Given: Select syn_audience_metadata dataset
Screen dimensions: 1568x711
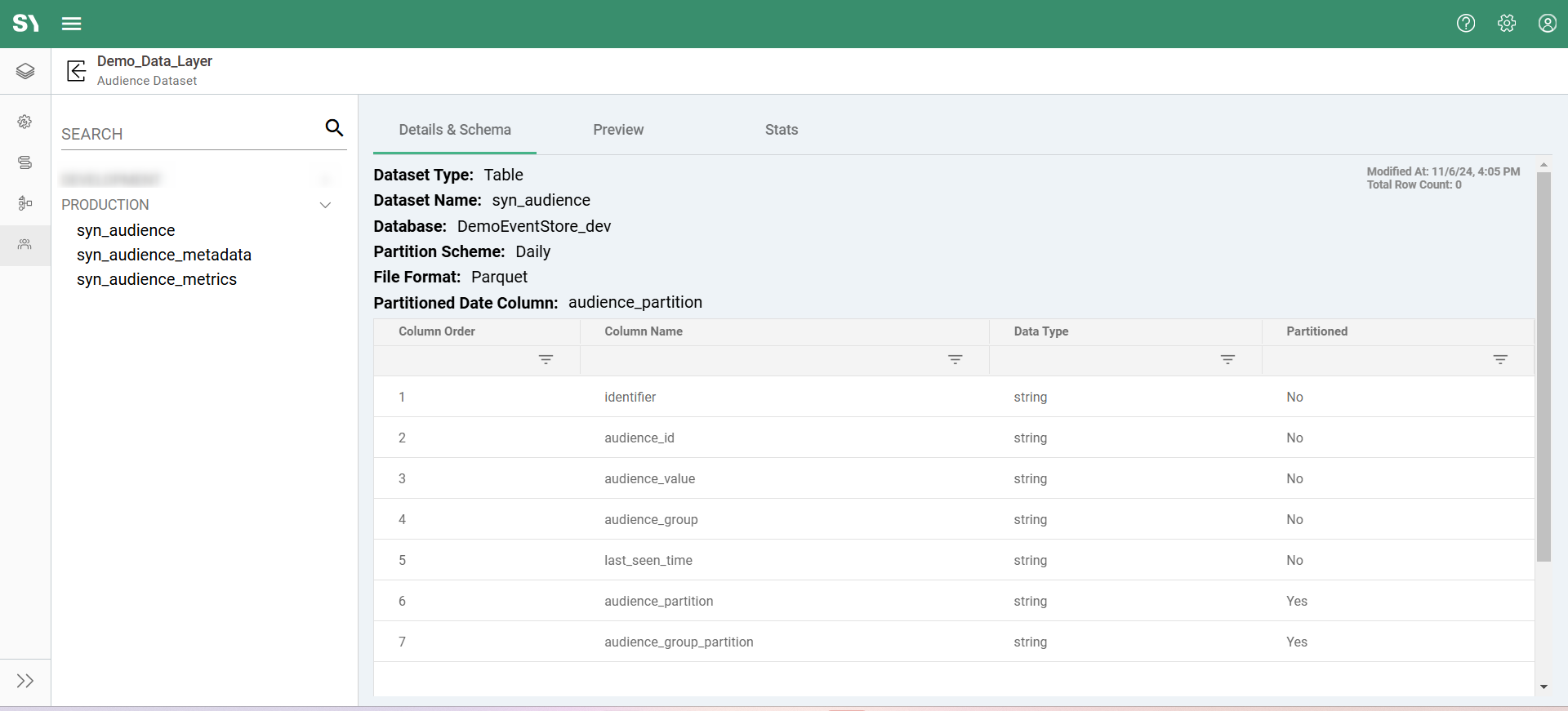Looking at the screenshot, I should (164, 255).
